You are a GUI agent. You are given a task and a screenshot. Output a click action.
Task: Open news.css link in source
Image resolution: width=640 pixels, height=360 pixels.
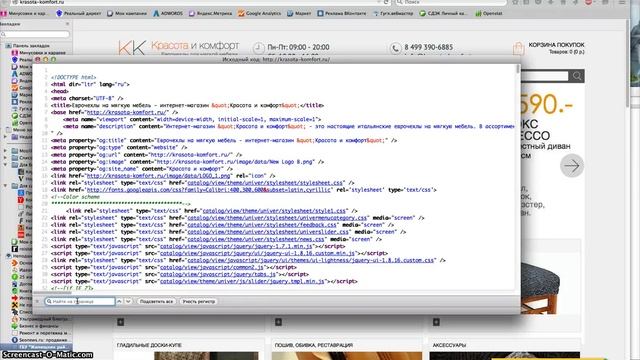pos(256,239)
